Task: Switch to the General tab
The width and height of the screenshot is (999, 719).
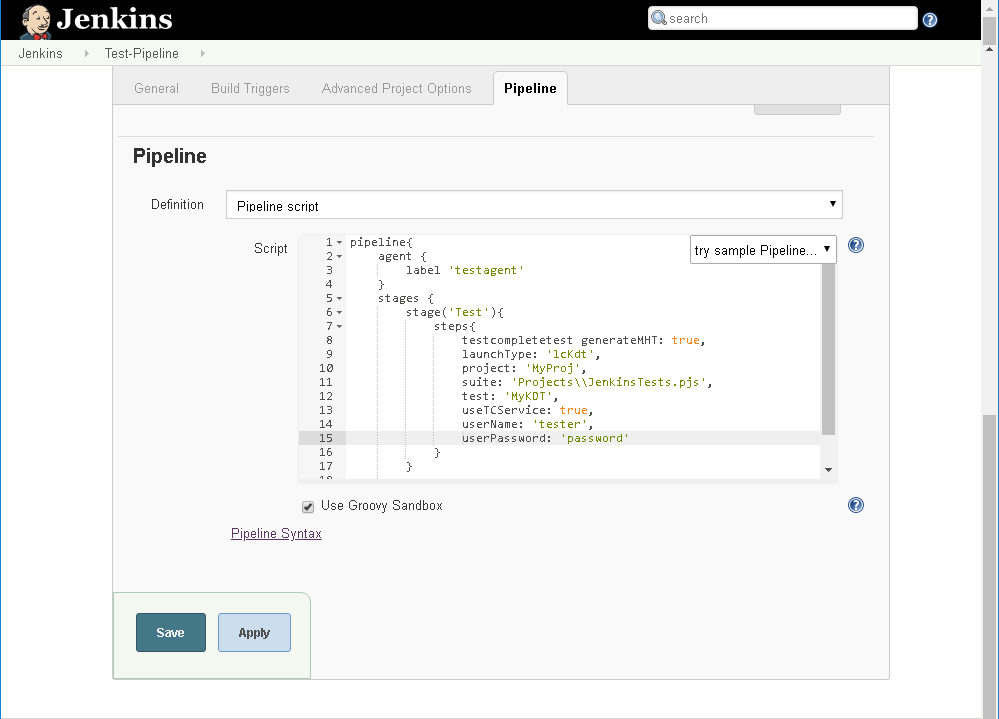Action: 156,89
